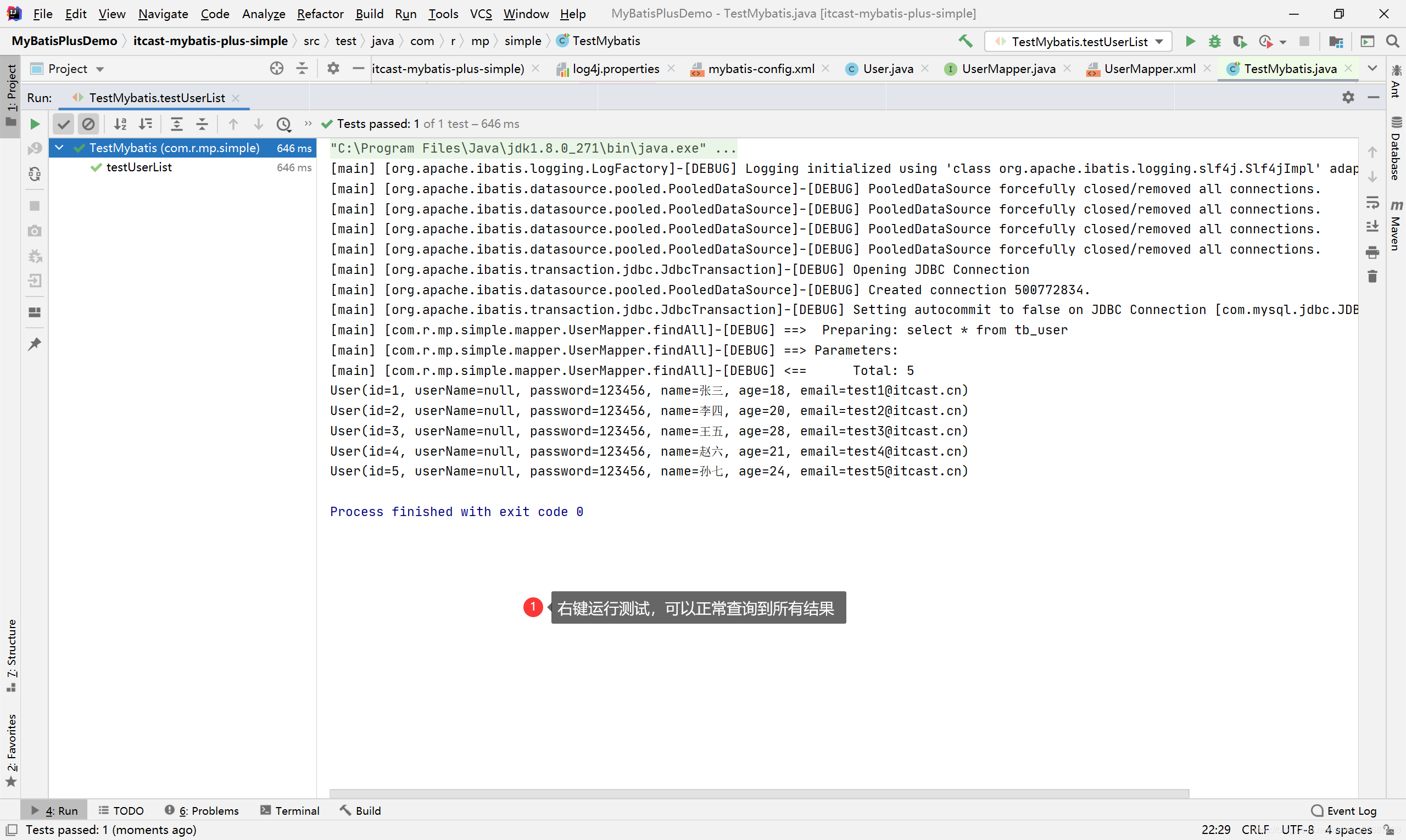Dump threads camera icon
The image size is (1406, 840).
pyautogui.click(x=35, y=231)
